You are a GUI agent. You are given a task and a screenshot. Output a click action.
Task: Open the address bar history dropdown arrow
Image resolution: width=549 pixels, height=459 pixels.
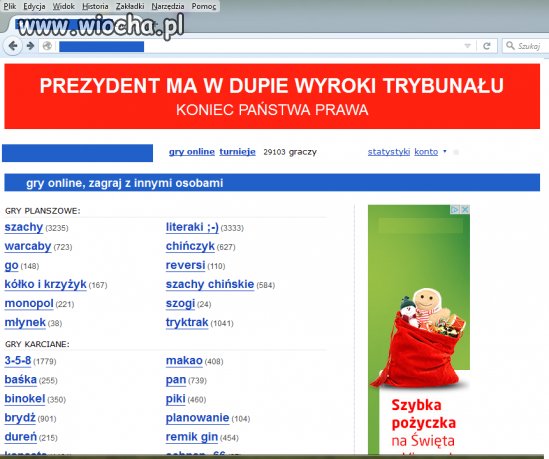tap(467, 46)
